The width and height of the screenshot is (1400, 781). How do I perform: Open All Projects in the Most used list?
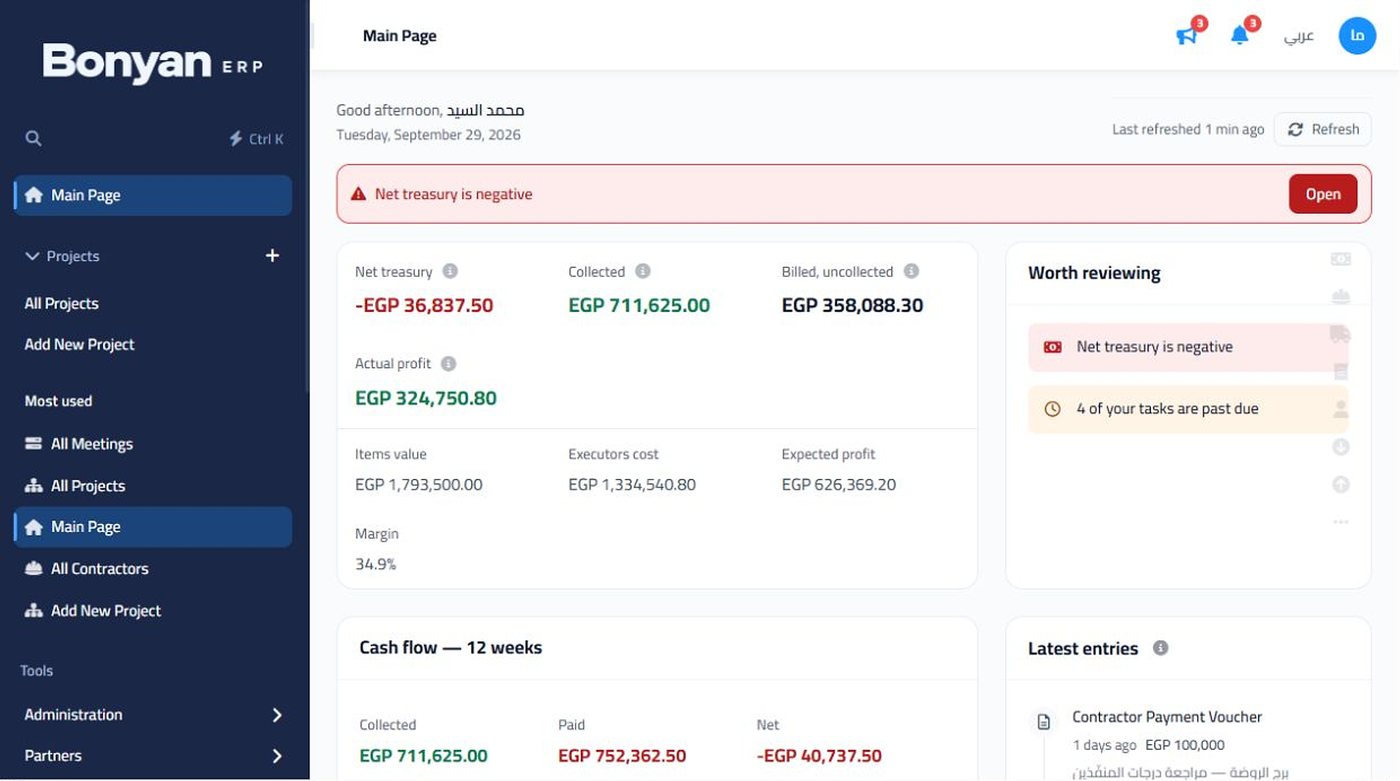coord(152,486)
